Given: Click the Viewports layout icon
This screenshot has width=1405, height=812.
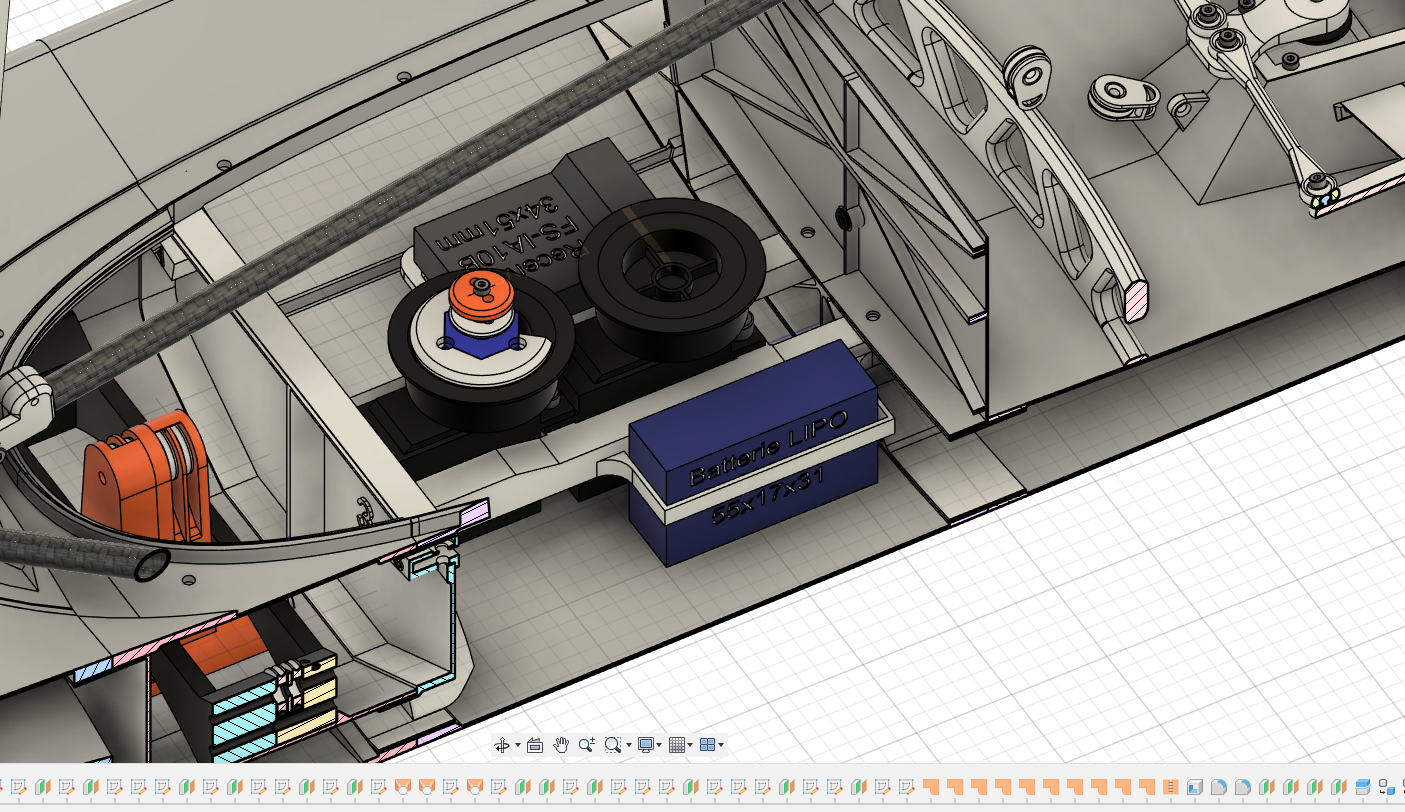Looking at the screenshot, I should [707, 745].
